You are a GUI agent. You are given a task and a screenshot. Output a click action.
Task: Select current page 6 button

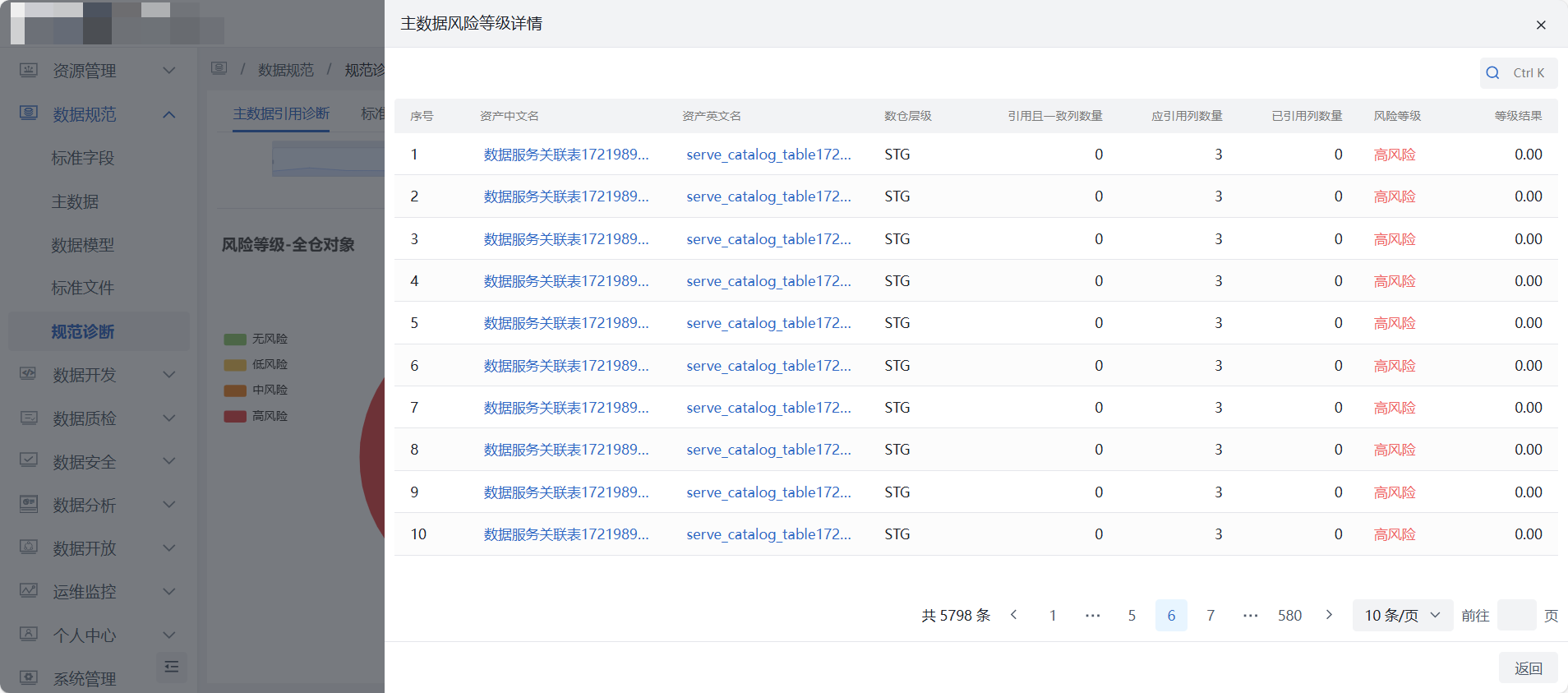coord(1171,616)
